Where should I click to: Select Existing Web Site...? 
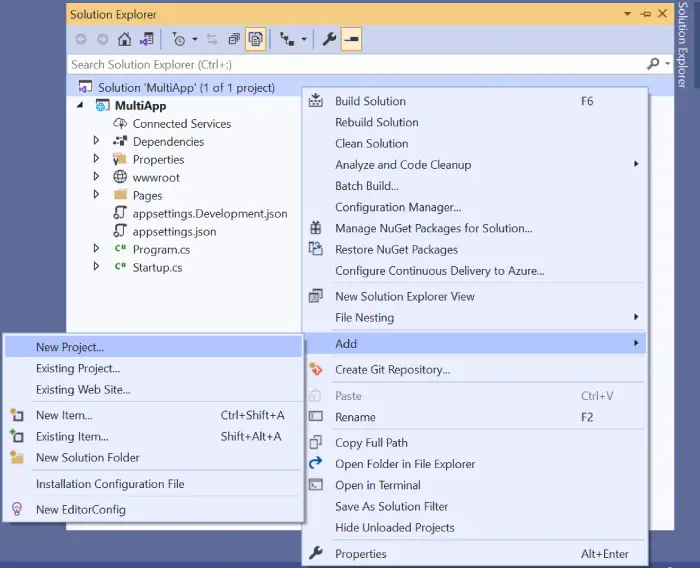coord(154,390)
